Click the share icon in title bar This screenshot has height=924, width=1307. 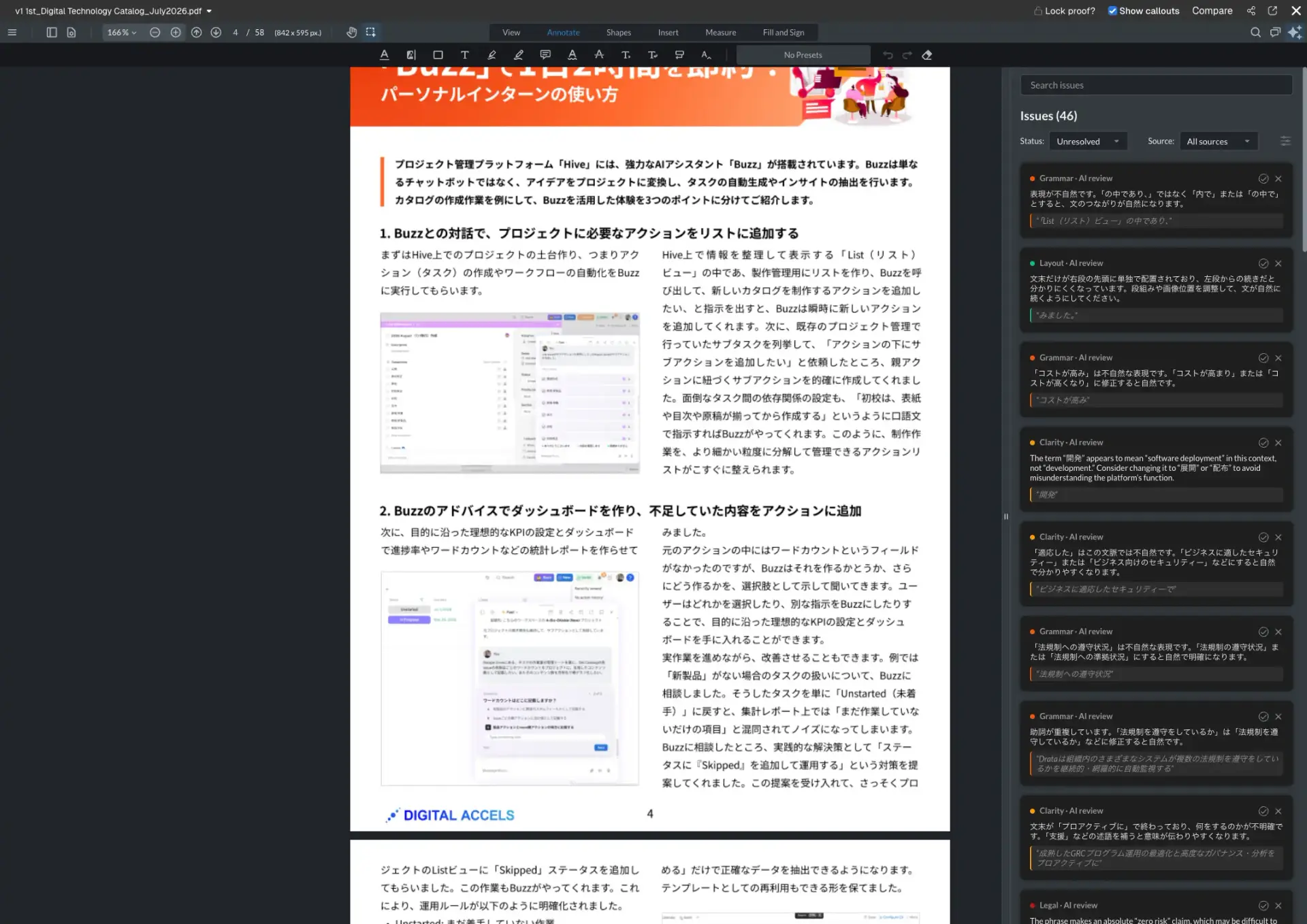tap(1251, 11)
